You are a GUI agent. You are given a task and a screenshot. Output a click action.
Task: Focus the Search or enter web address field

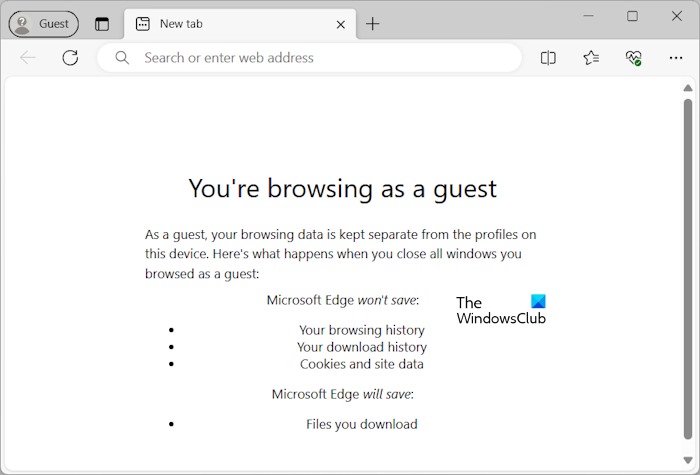coord(320,58)
